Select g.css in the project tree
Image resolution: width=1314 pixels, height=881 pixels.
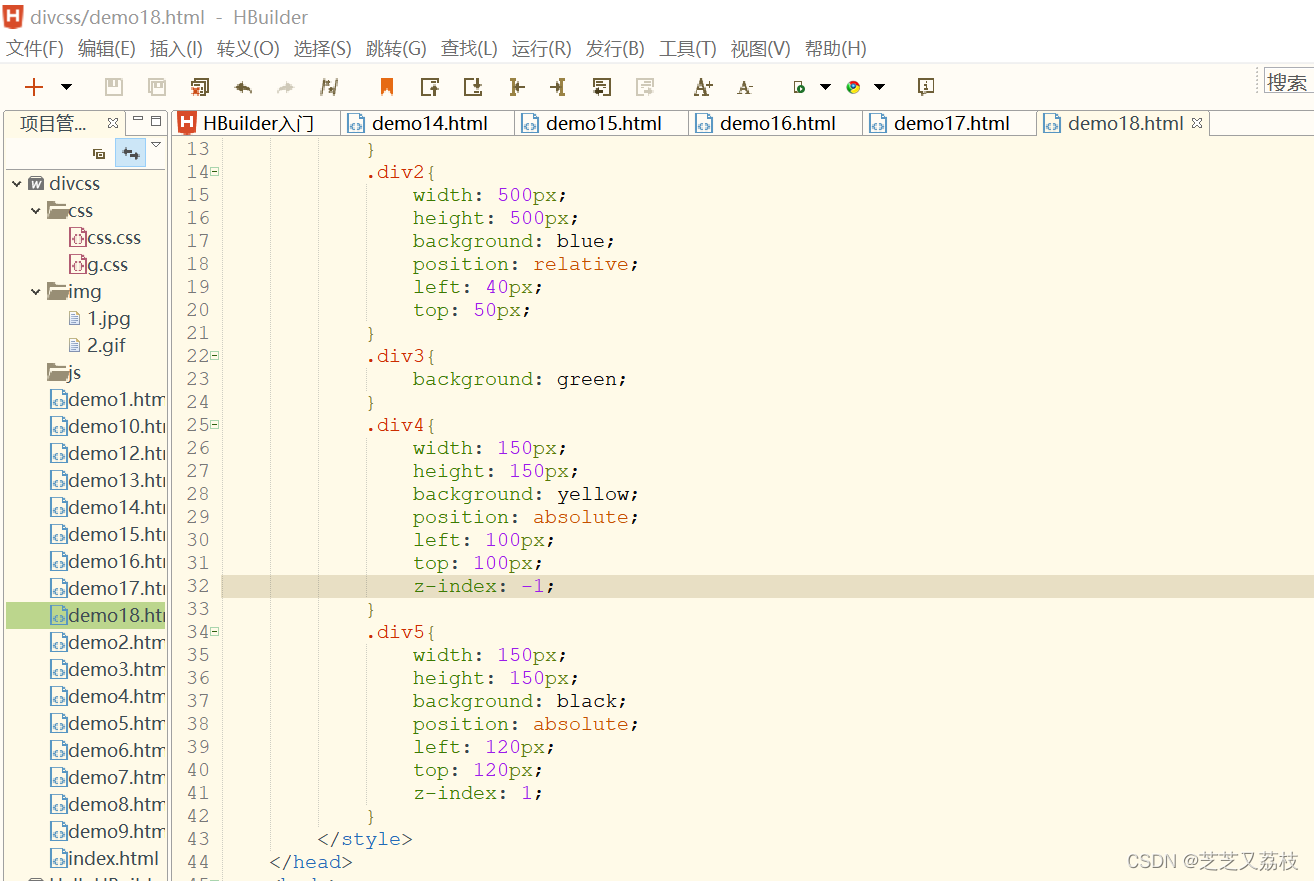[x=98, y=264]
